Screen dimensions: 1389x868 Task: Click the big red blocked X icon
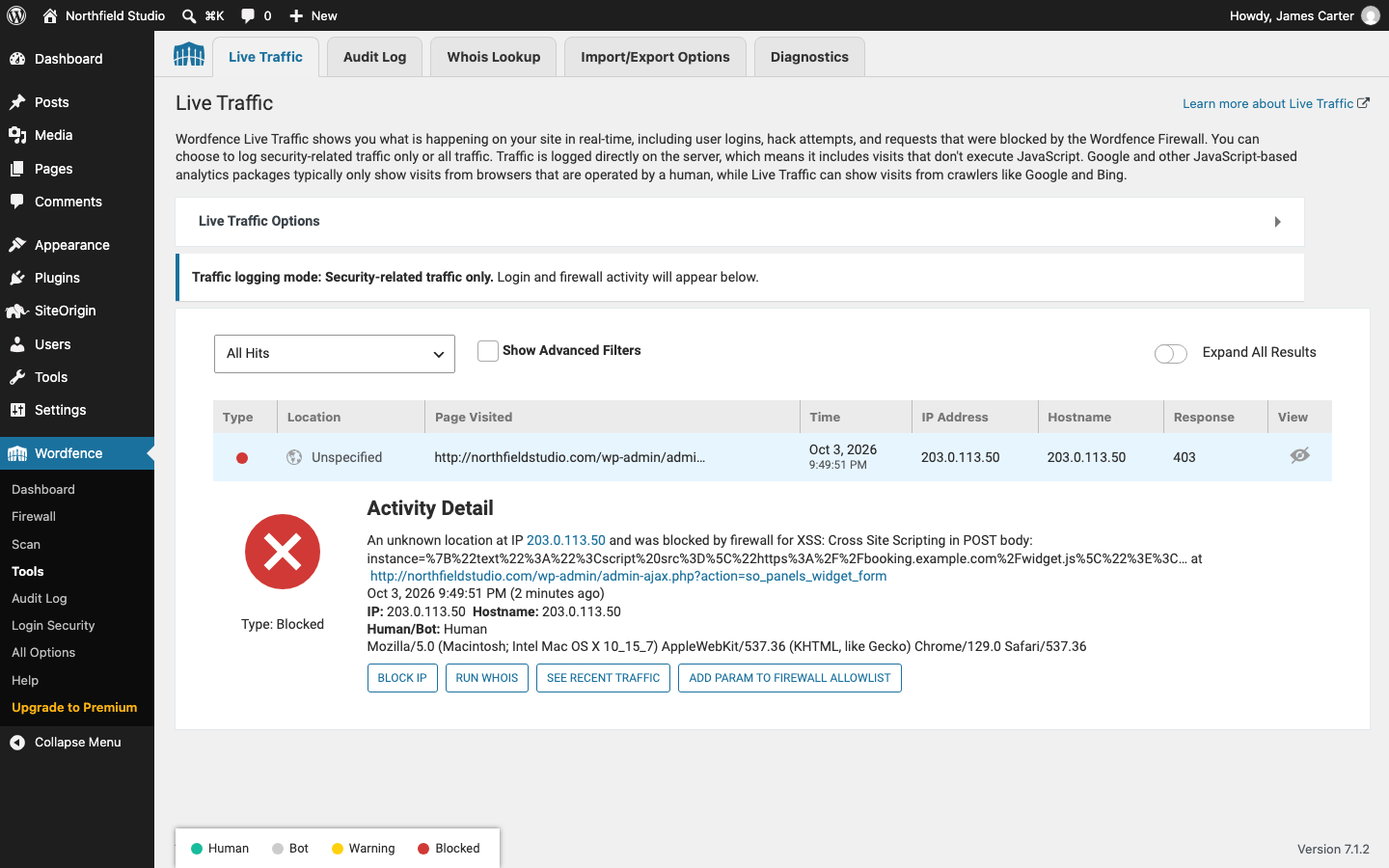[x=283, y=552]
